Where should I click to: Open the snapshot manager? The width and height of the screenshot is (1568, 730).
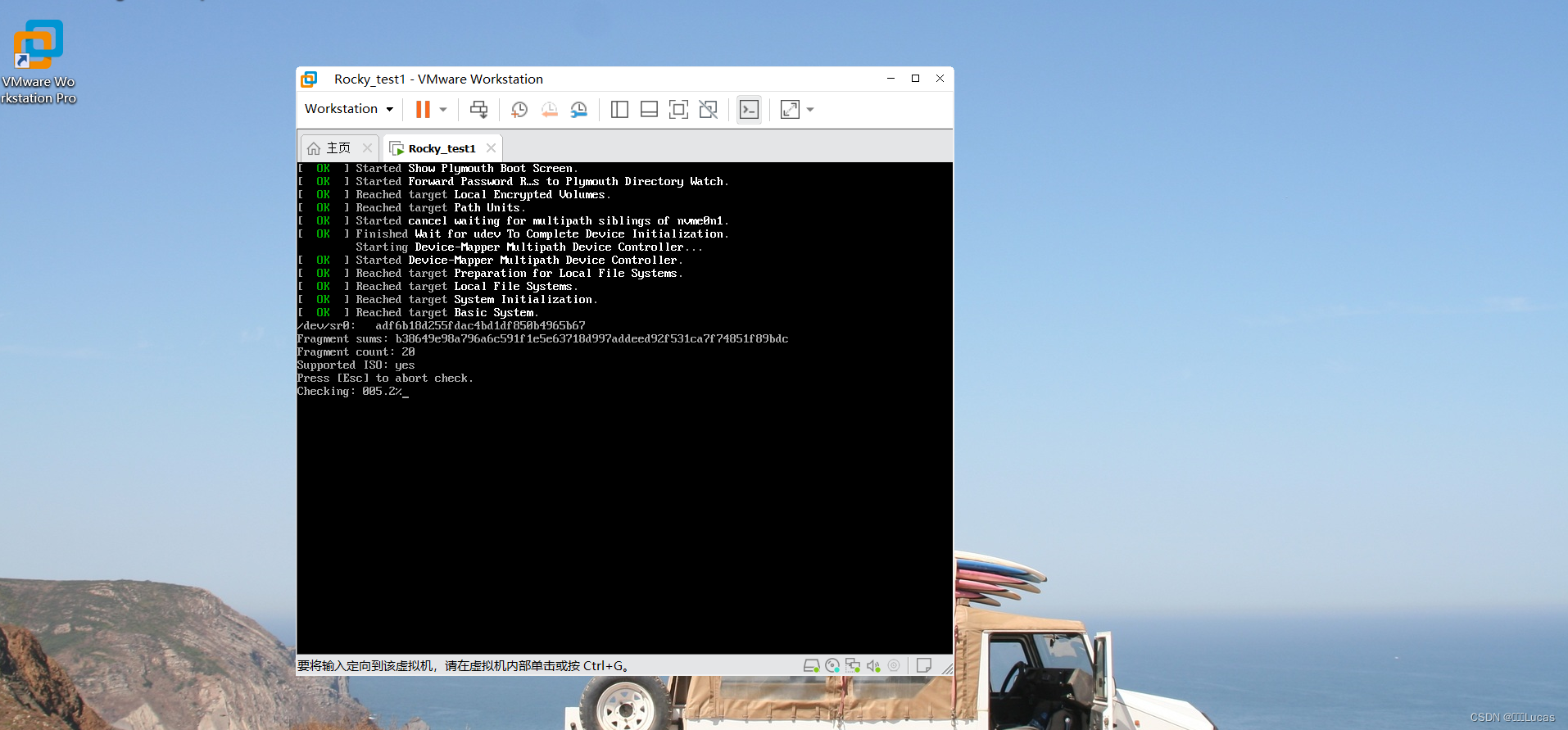[x=579, y=109]
